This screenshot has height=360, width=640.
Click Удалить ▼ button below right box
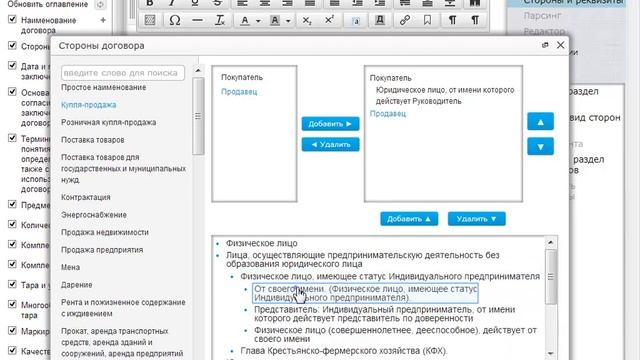coord(476,219)
